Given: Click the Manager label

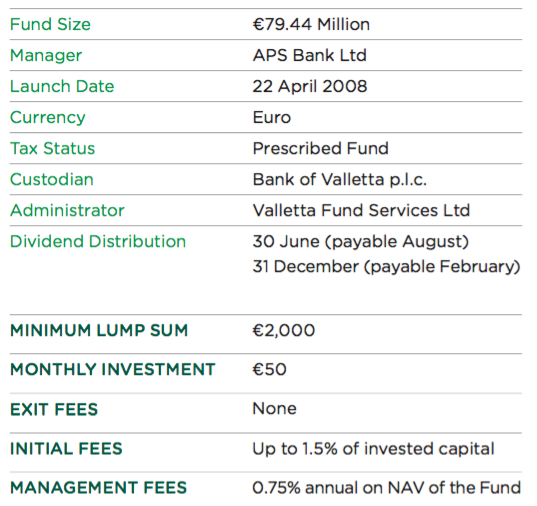Looking at the screenshot, I should click(x=46, y=55).
